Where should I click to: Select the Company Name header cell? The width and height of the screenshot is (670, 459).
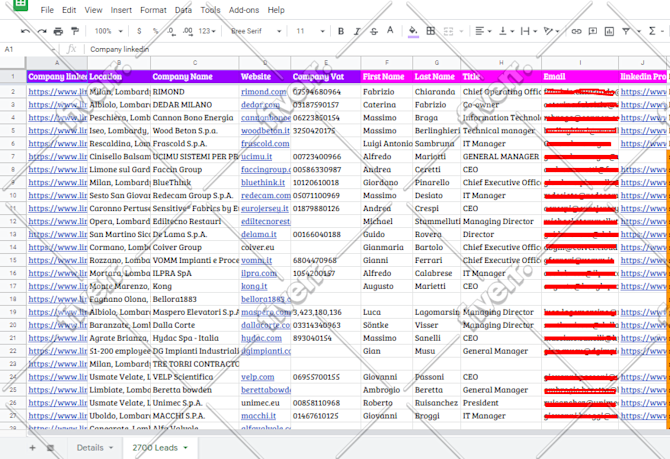click(x=195, y=77)
